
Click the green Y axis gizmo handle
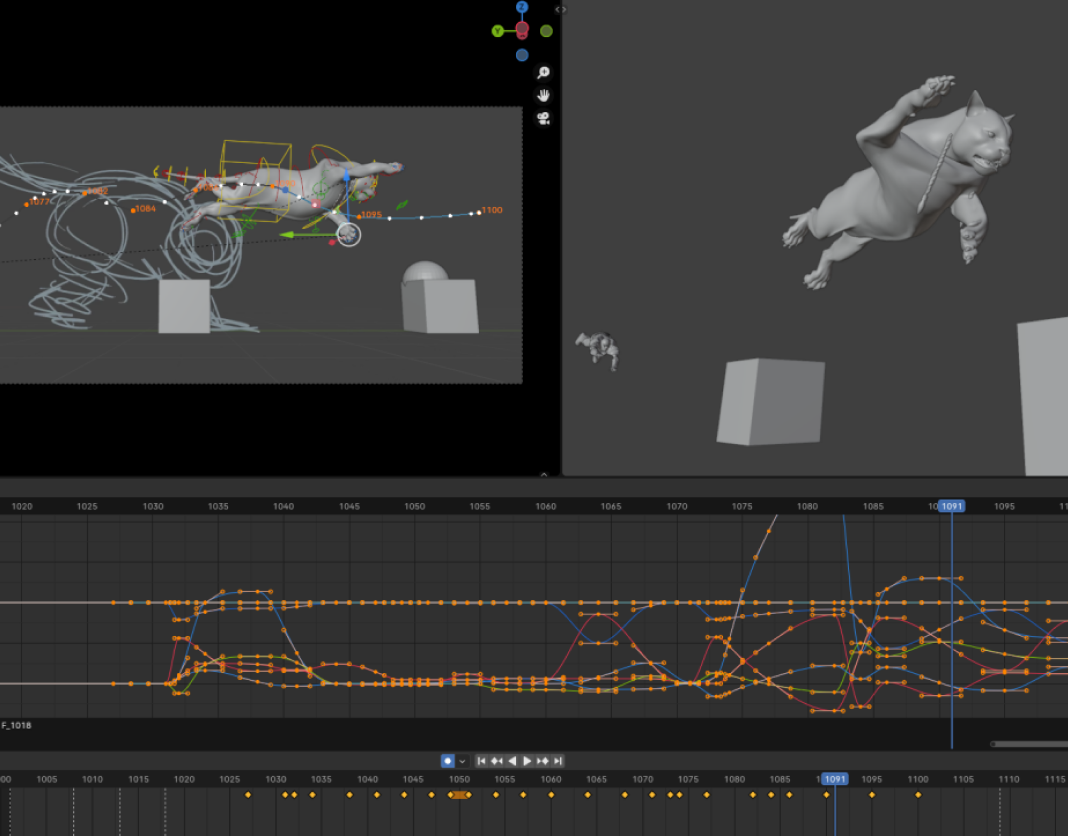[498, 31]
